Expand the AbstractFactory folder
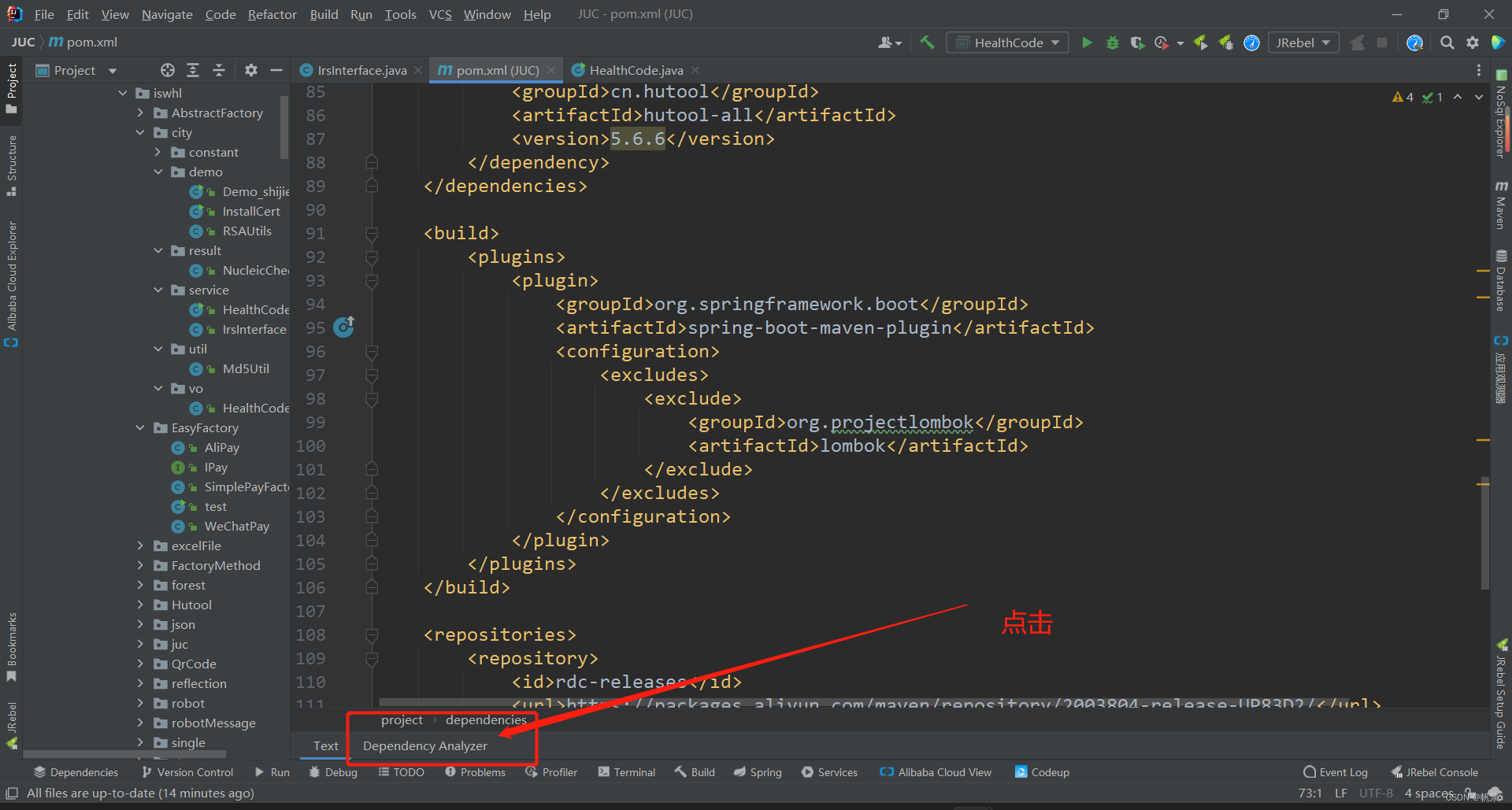 140,113
